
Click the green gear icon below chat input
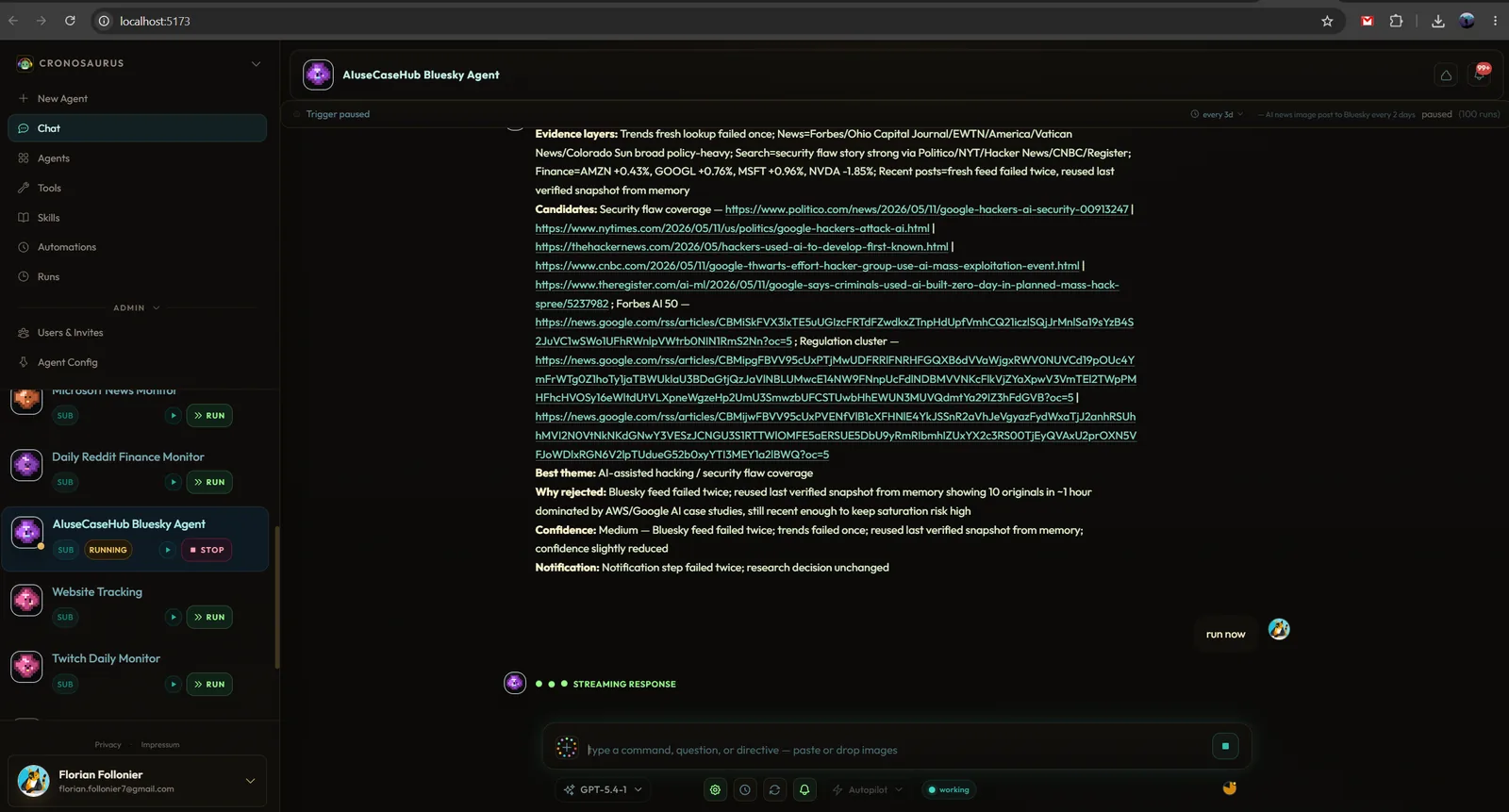pos(715,789)
